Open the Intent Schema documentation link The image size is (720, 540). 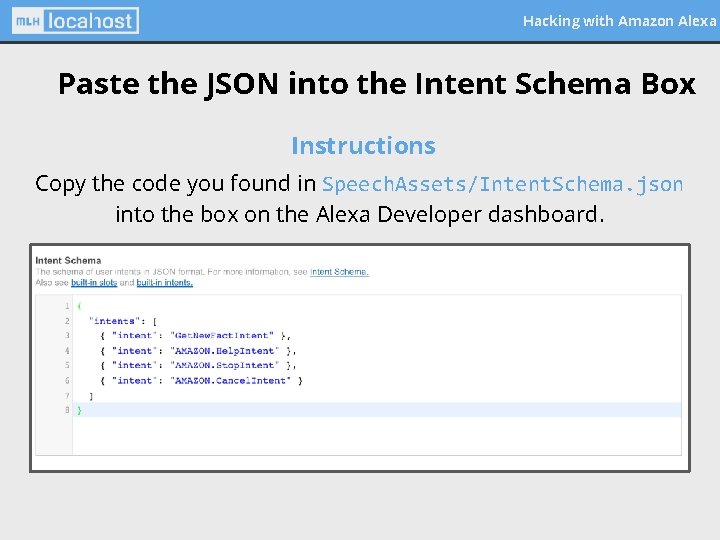coord(339,272)
